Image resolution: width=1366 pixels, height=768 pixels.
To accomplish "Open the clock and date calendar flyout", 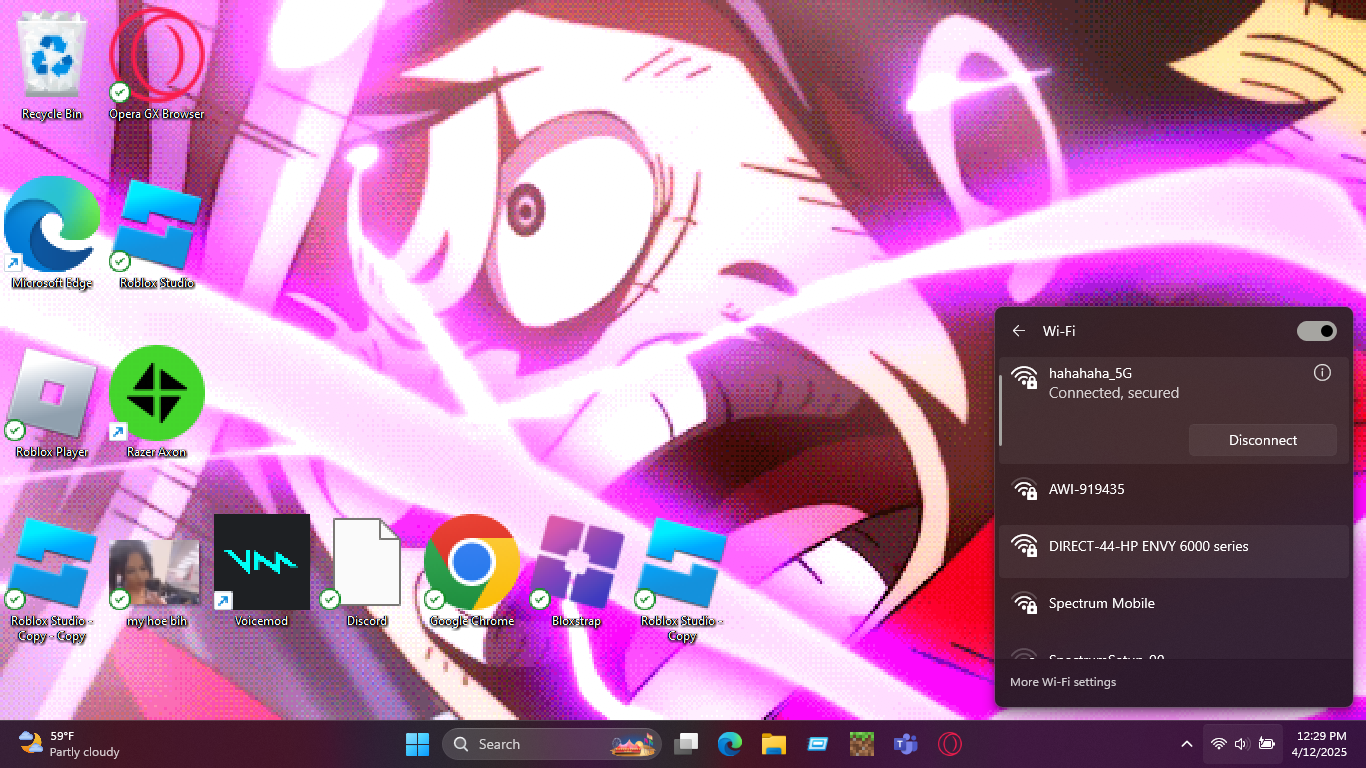I will click(x=1320, y=744).
